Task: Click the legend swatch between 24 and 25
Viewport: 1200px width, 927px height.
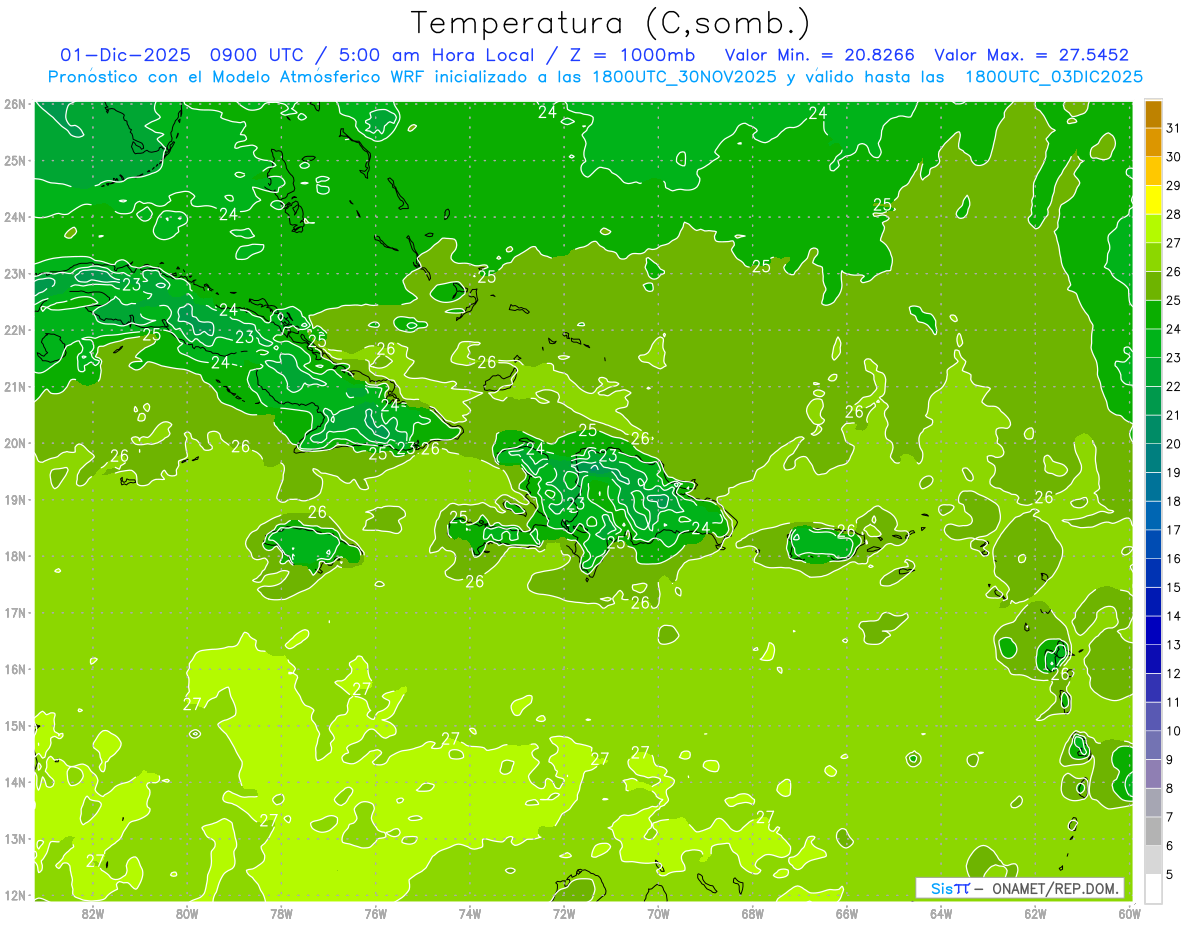Action: (x=1153, y=315)
